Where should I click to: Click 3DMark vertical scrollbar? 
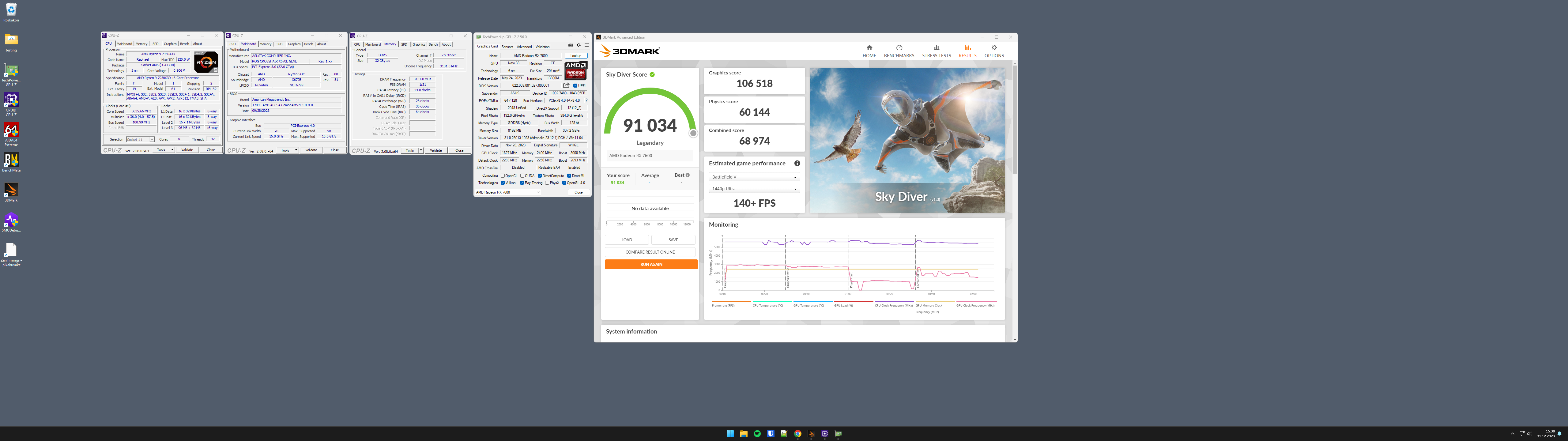pyautogui.click(x=1015, y=119)
